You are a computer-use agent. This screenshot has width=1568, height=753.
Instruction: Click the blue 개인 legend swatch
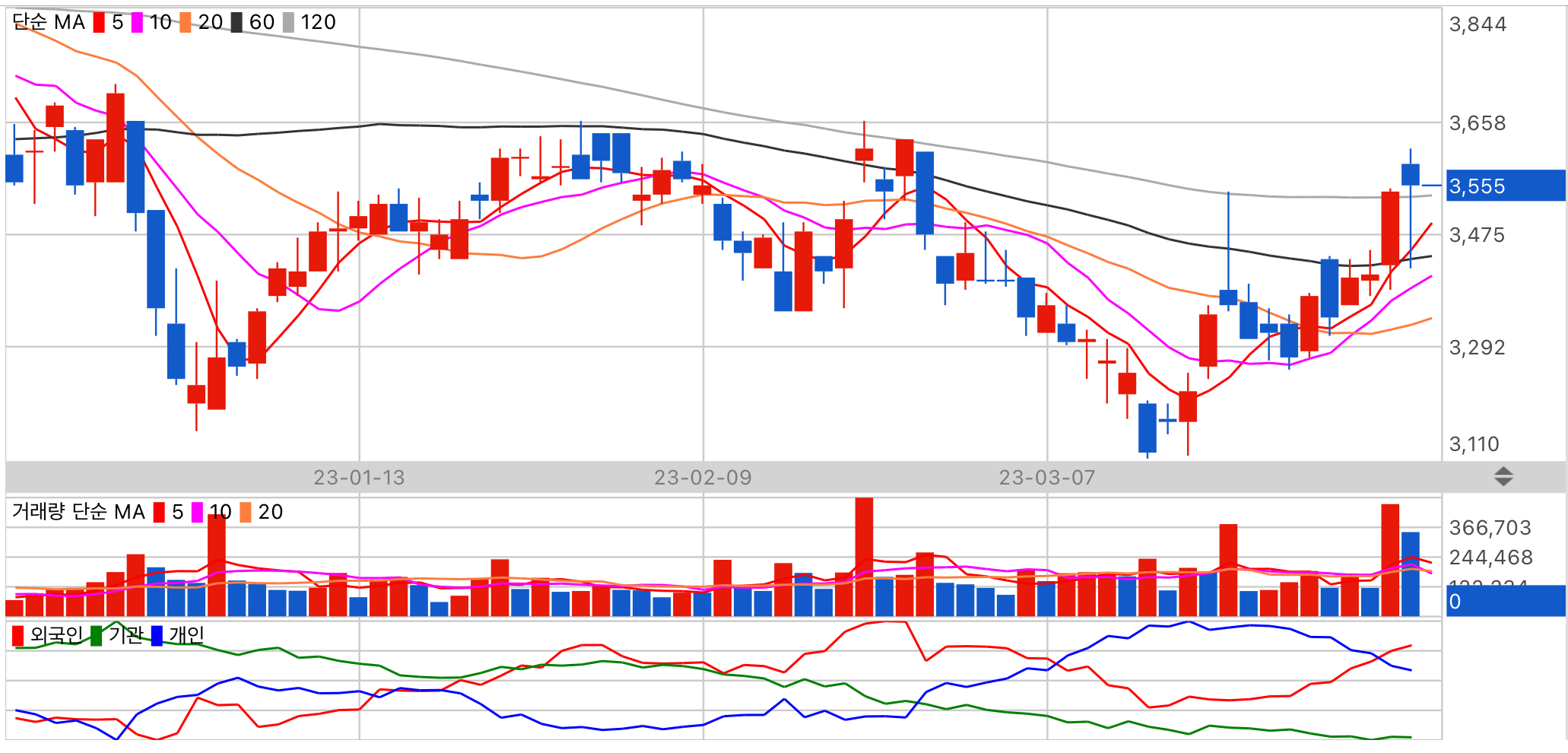tap(157, 636)
